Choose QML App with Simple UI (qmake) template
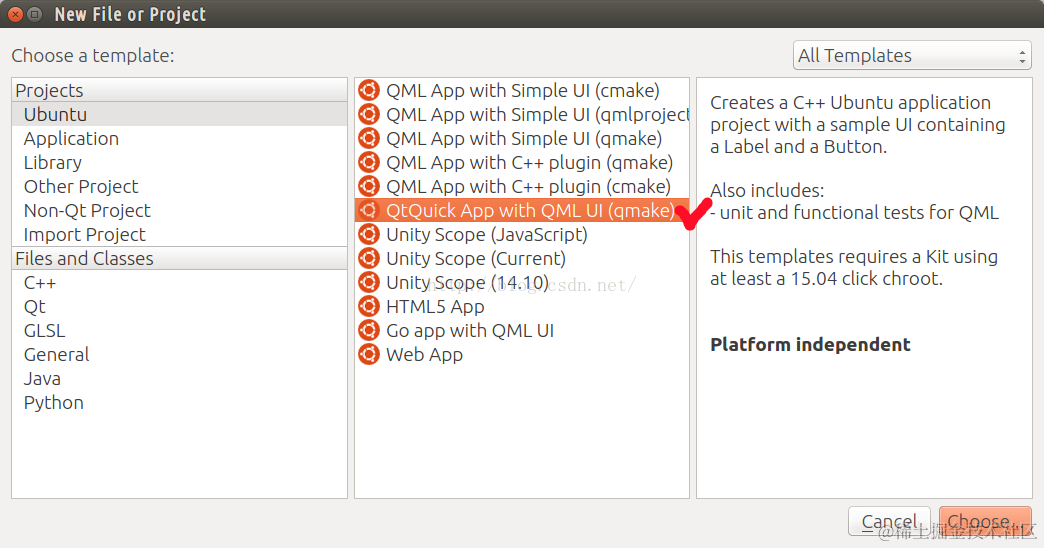The width and height of the screenshot is (1044, 548). point(522,138)
